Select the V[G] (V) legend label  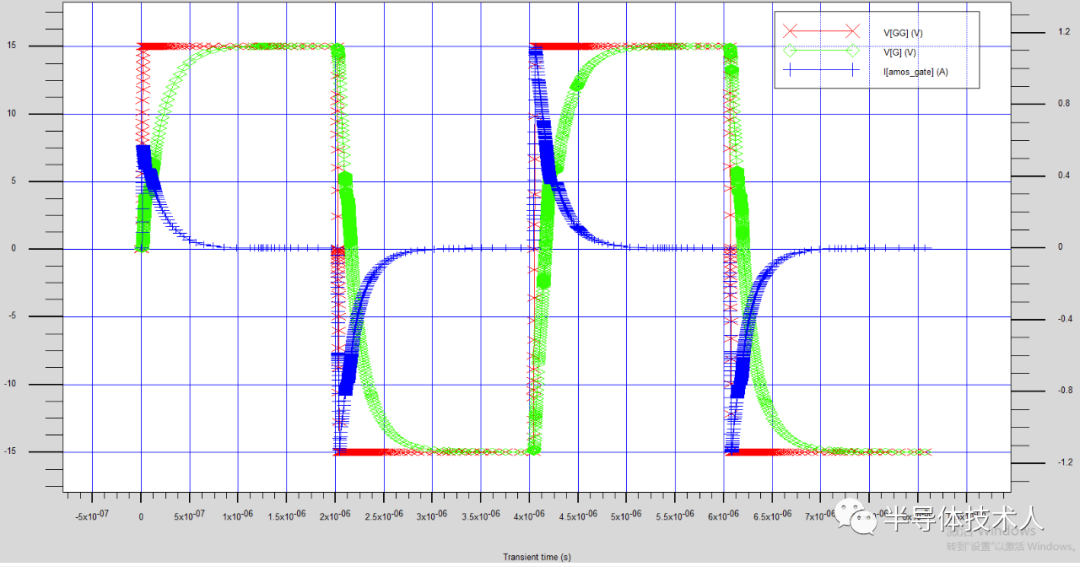(900, 52)
